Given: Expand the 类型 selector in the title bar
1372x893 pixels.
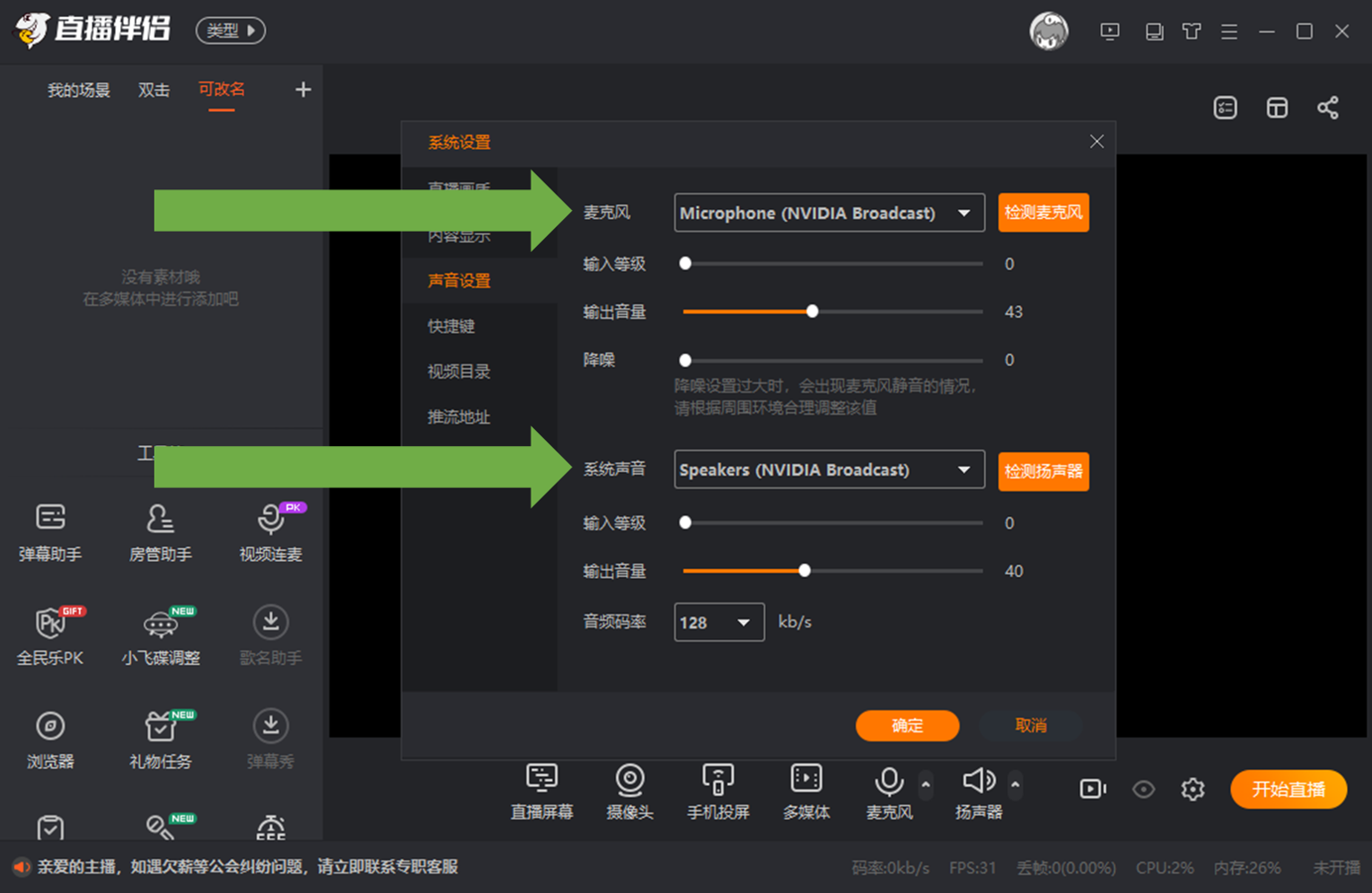Looking at the screenshot, I should (x=230, y=30).
